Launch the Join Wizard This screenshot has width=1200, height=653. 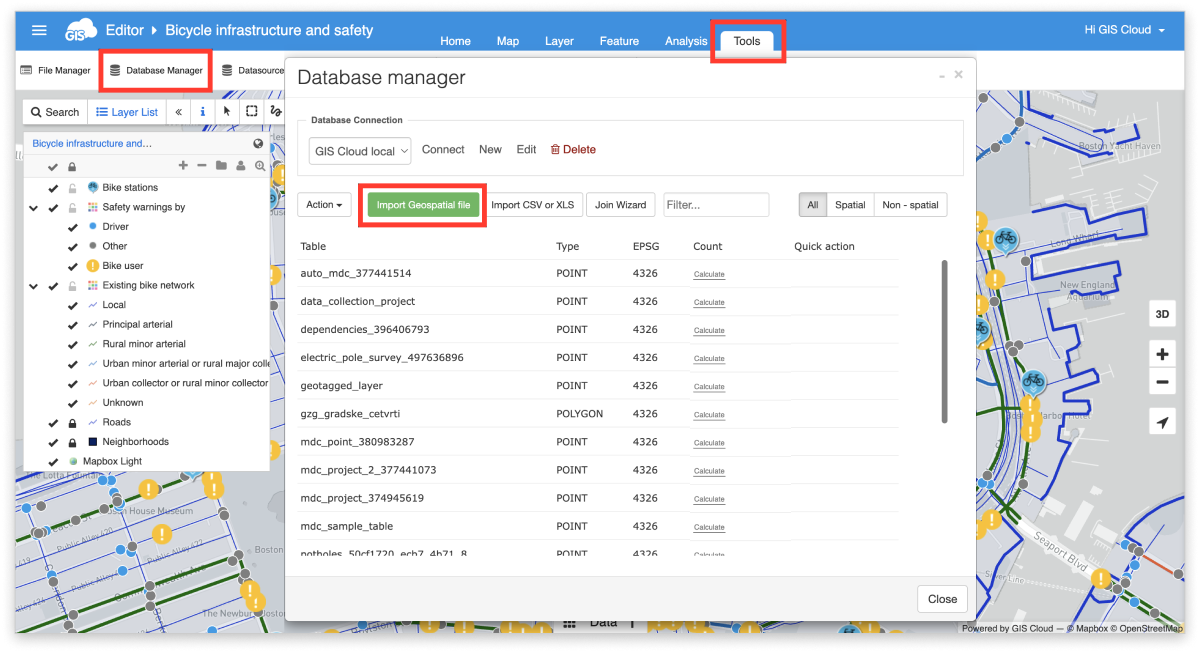(x=621, y=204)
